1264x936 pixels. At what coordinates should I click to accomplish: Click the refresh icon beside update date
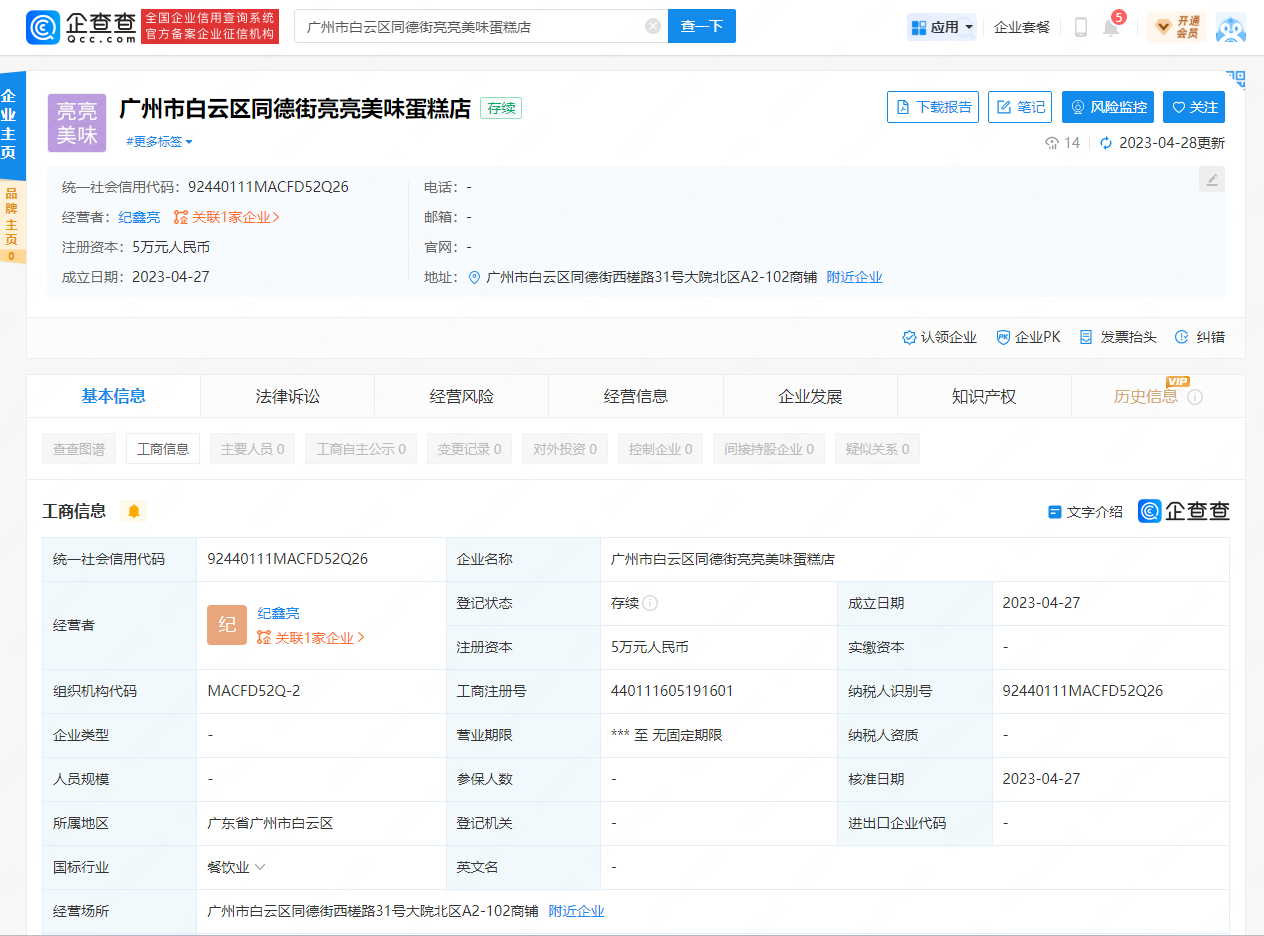click(1106, 143)
